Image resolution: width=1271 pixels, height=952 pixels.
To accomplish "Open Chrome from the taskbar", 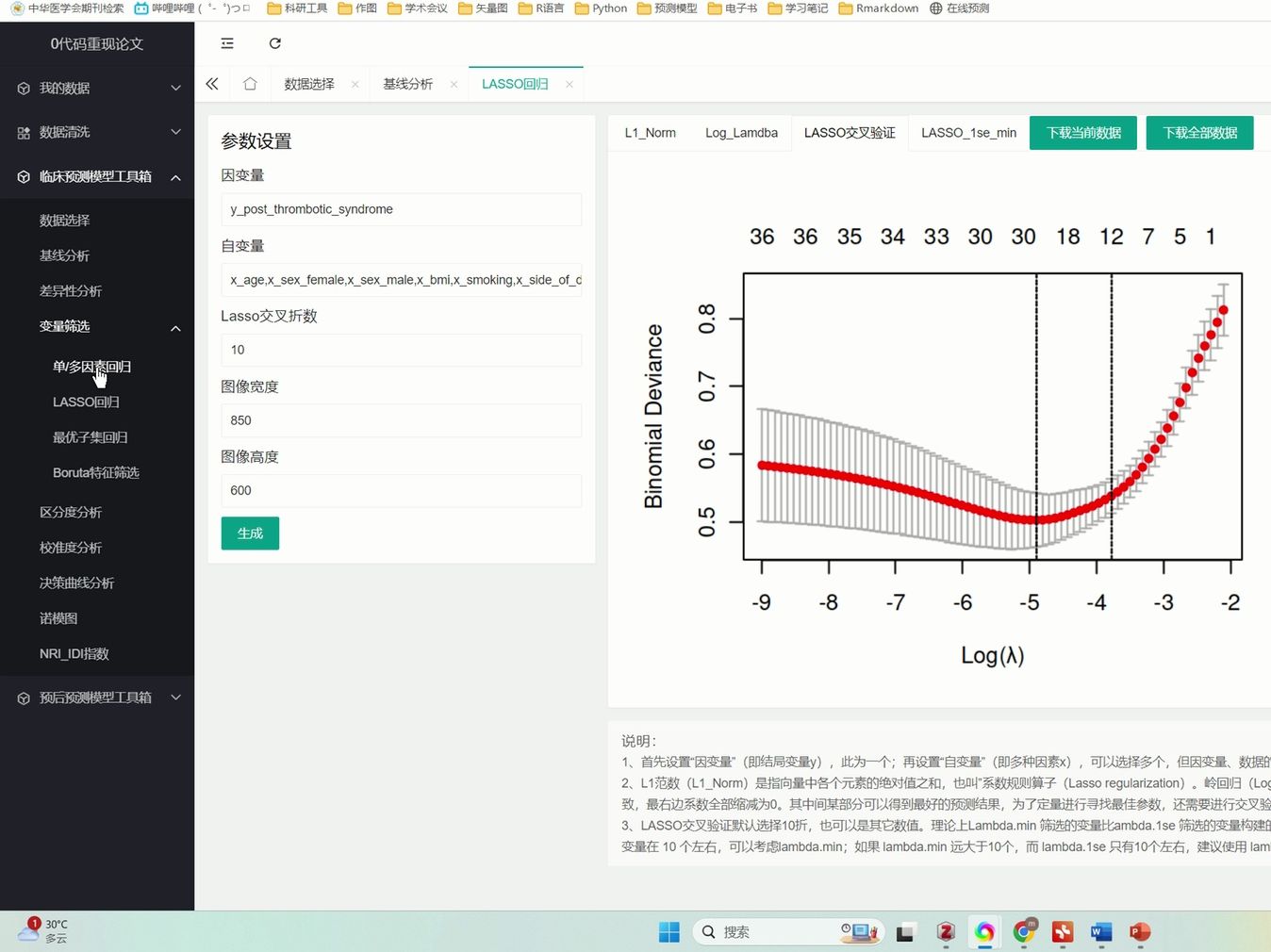I will click(1024, 932).
